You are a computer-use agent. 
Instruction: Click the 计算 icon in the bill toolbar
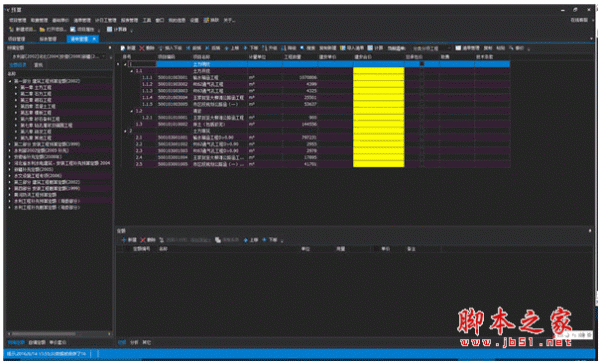pos(370,48)
